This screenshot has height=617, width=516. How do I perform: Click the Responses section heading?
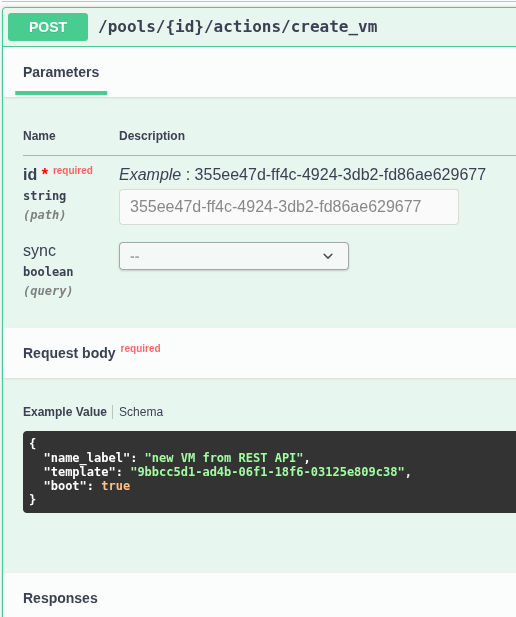point(60,598)
